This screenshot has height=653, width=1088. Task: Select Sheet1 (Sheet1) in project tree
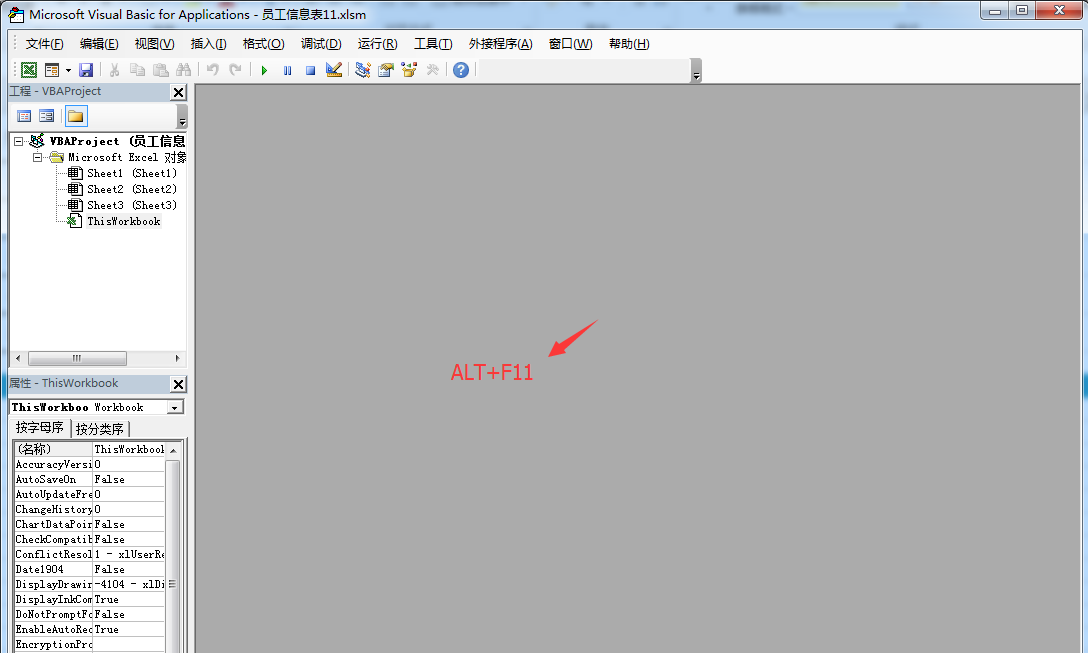pos(132,173)
